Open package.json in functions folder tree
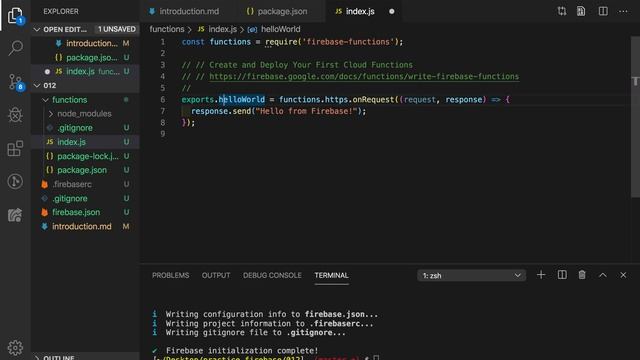Image resolution: width=640 pixels, height=360 pixels. (x=86, y=170)
